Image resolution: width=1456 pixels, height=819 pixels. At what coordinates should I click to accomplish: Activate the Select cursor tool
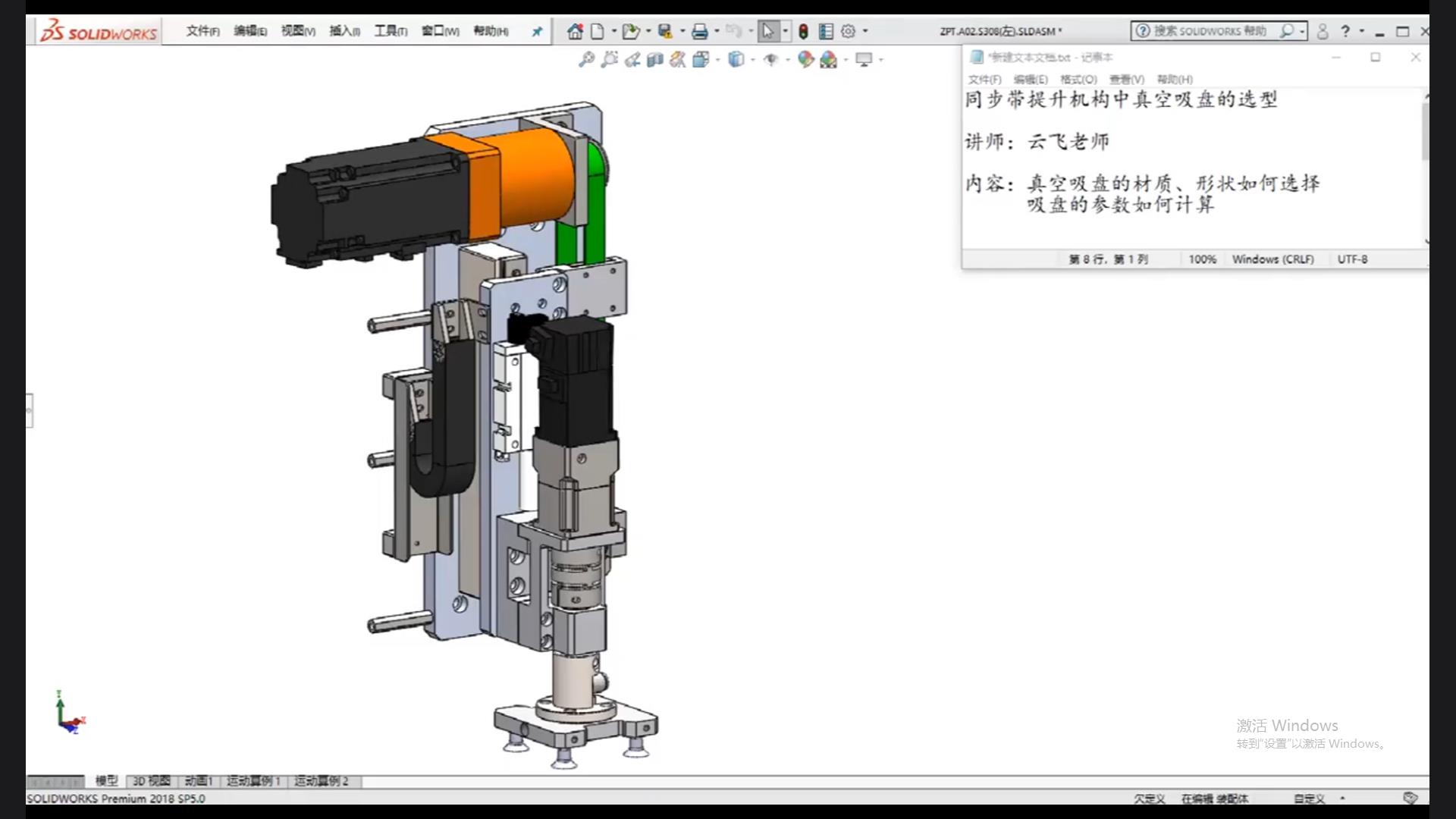point(768,31)
